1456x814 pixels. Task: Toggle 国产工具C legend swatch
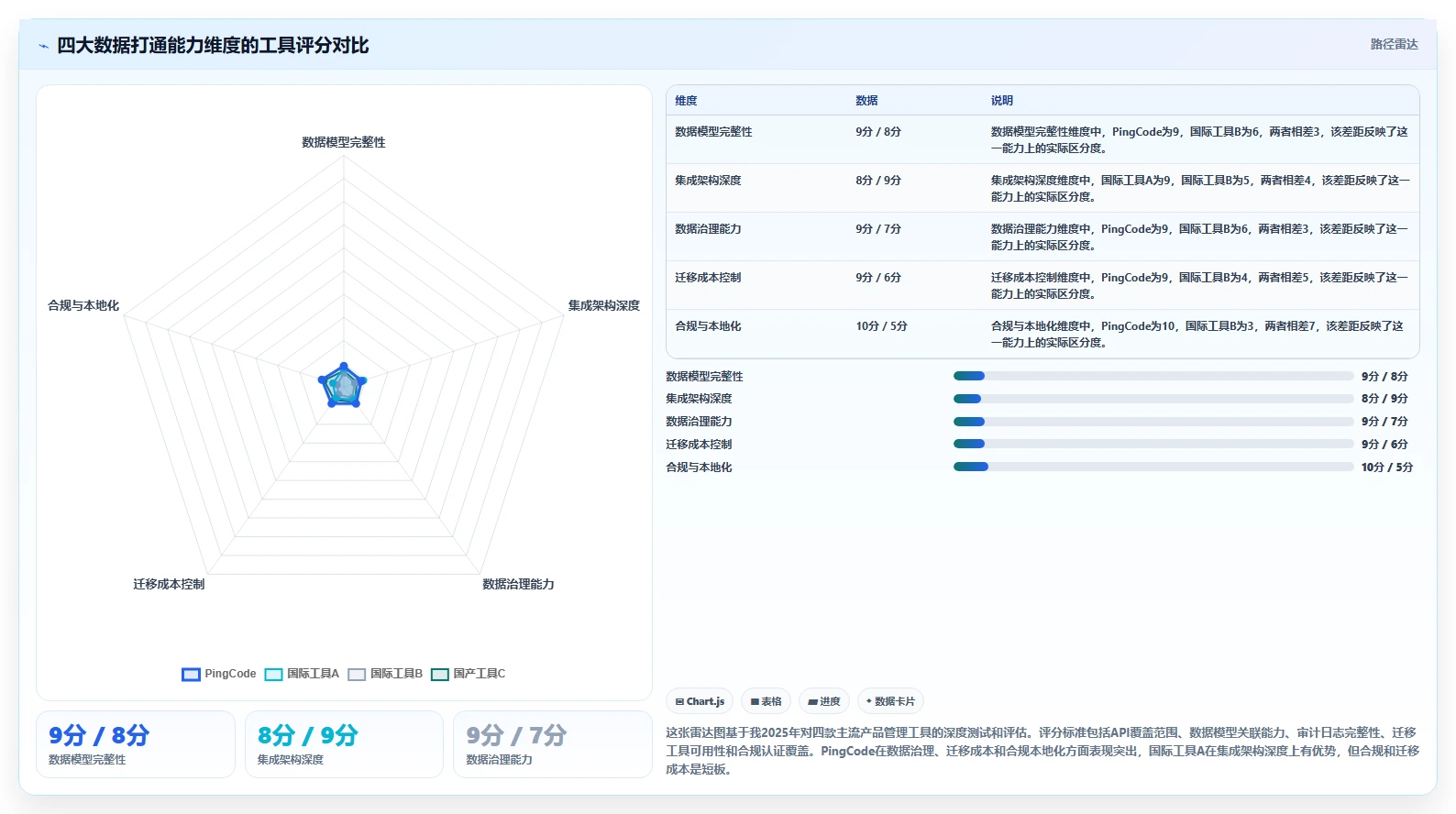440,675
